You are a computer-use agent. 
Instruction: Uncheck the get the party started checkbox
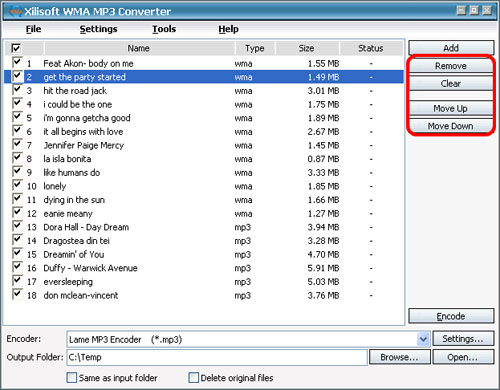pos(17,76)
